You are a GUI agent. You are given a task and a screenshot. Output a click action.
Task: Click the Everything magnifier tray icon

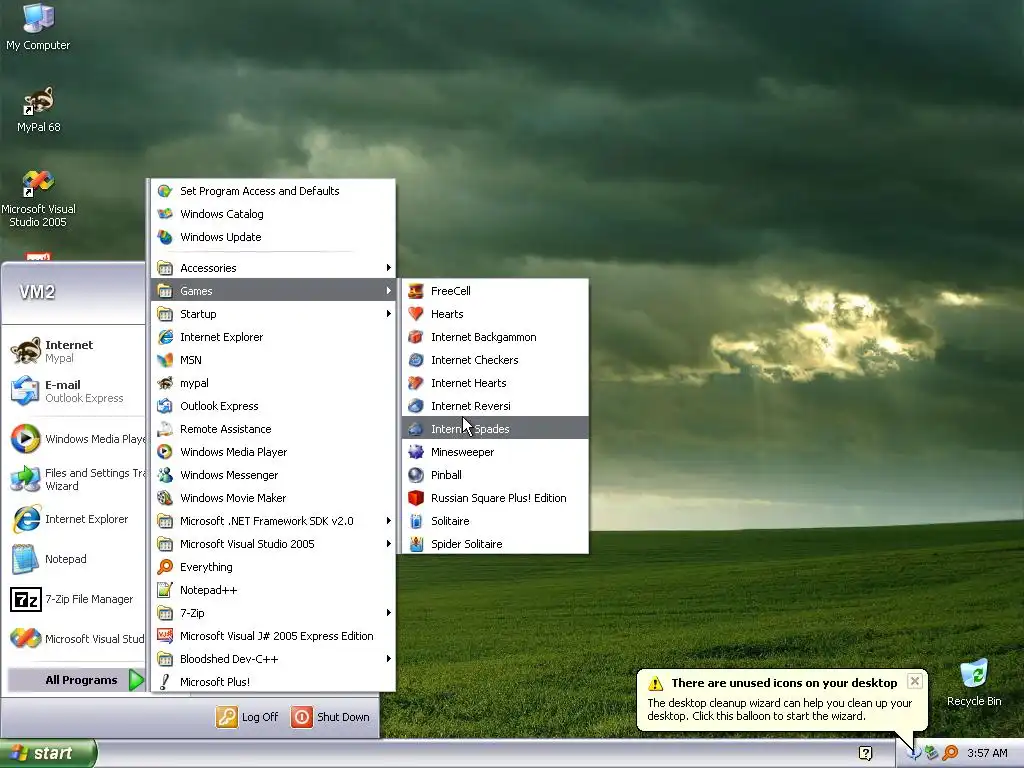(x=950, y=753)
